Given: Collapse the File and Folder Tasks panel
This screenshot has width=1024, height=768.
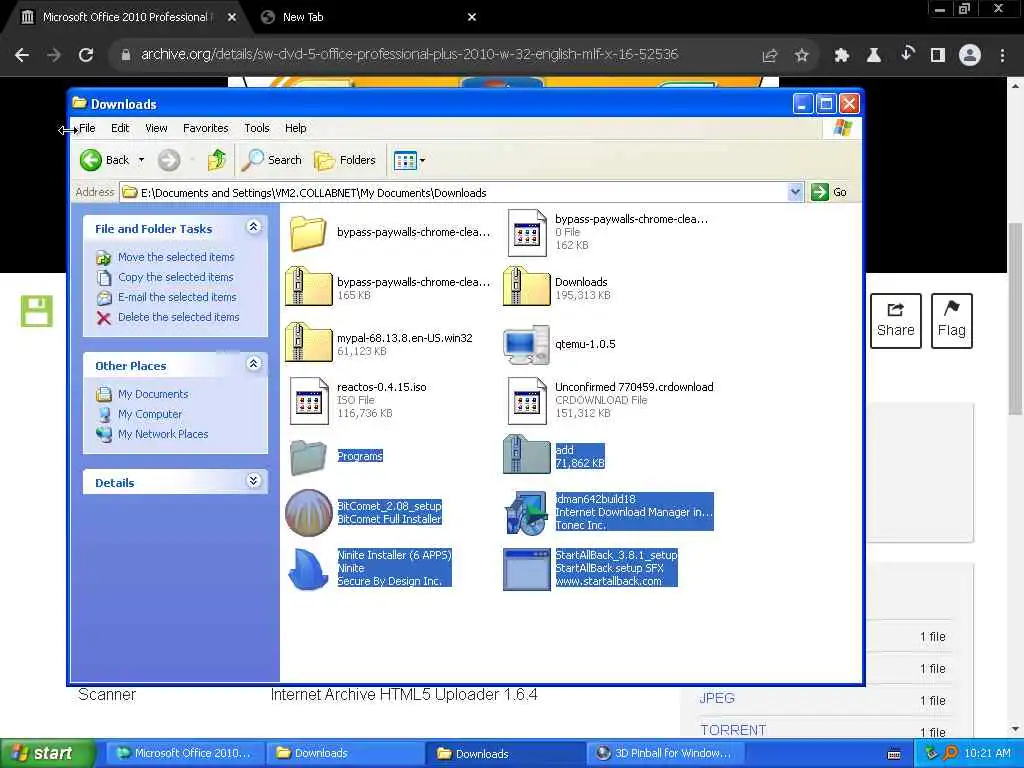Looking at the screenshot, I should [x=253, y=227].
